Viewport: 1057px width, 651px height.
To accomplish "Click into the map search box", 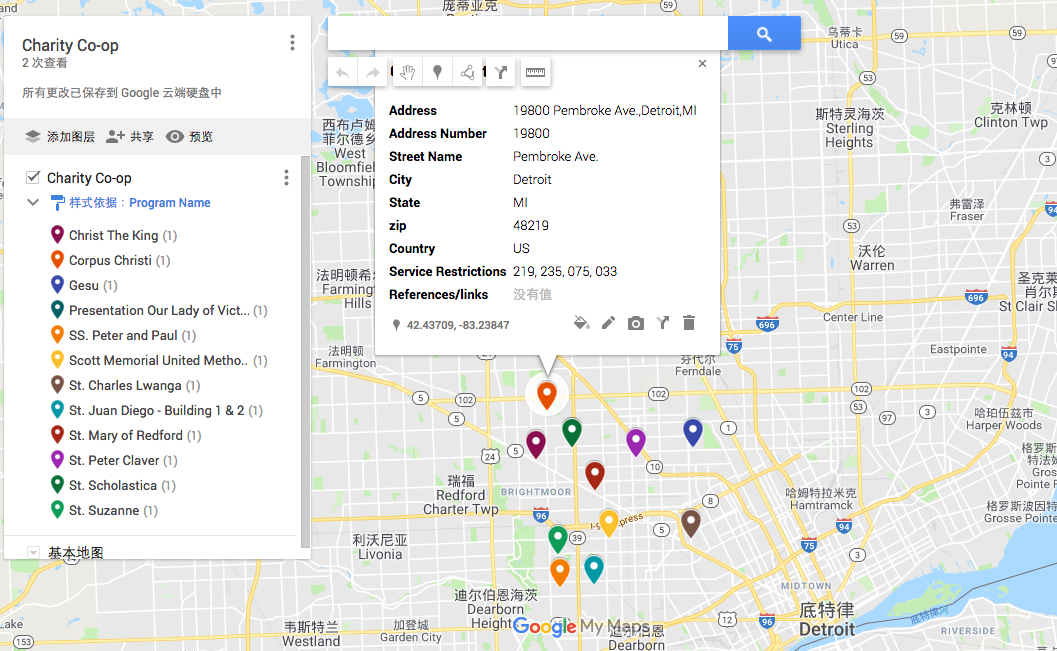I will (527, 33).
